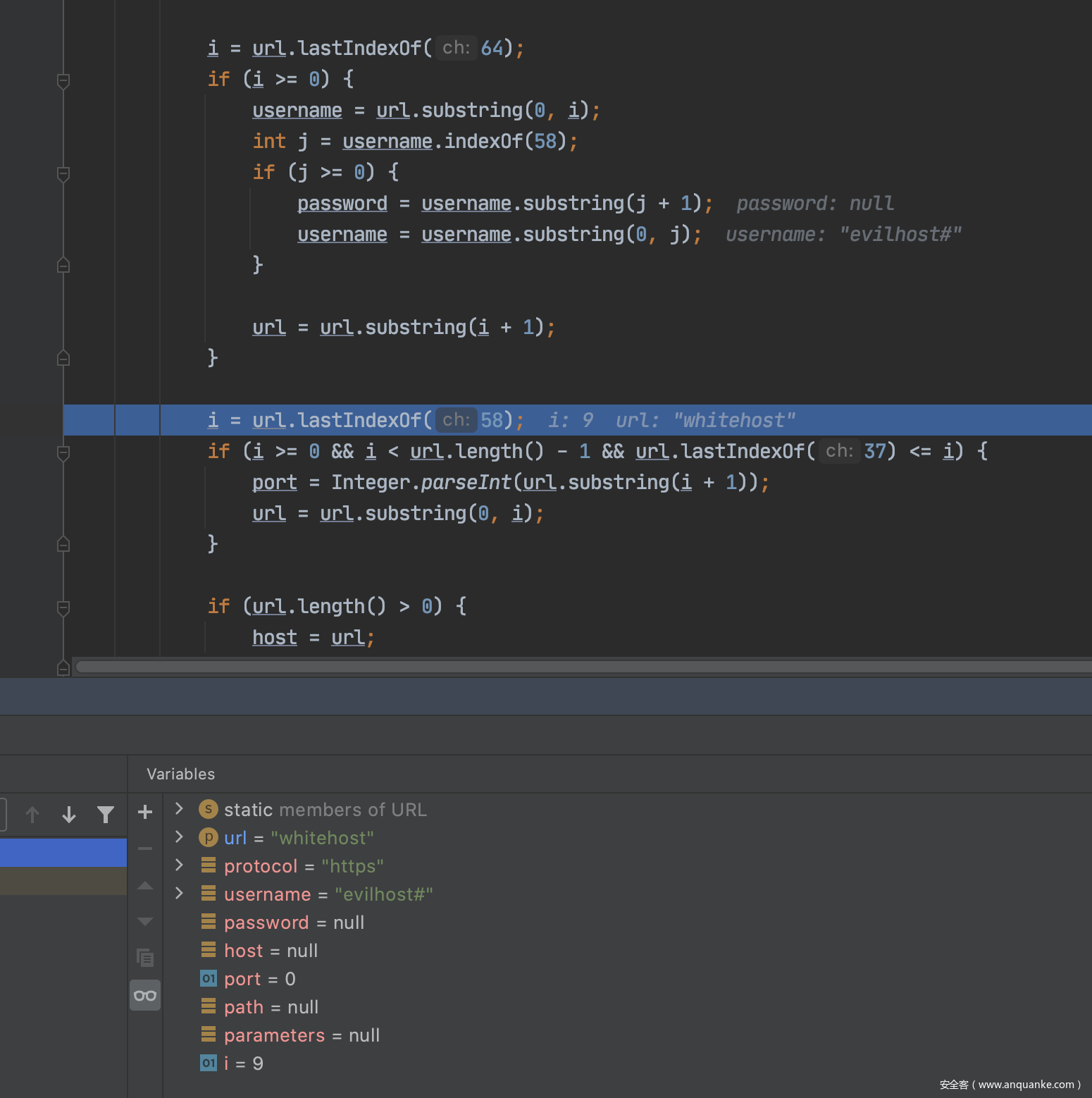This screenshot has width=1092, height=1098.
Task: Duplicate watch using copy icon
Action: (145, 958)
